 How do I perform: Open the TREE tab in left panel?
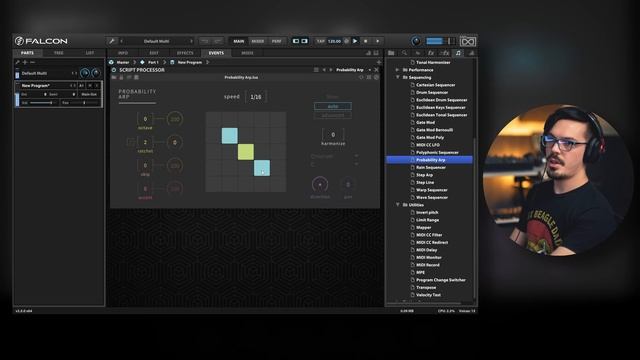[x=59, y=53]
